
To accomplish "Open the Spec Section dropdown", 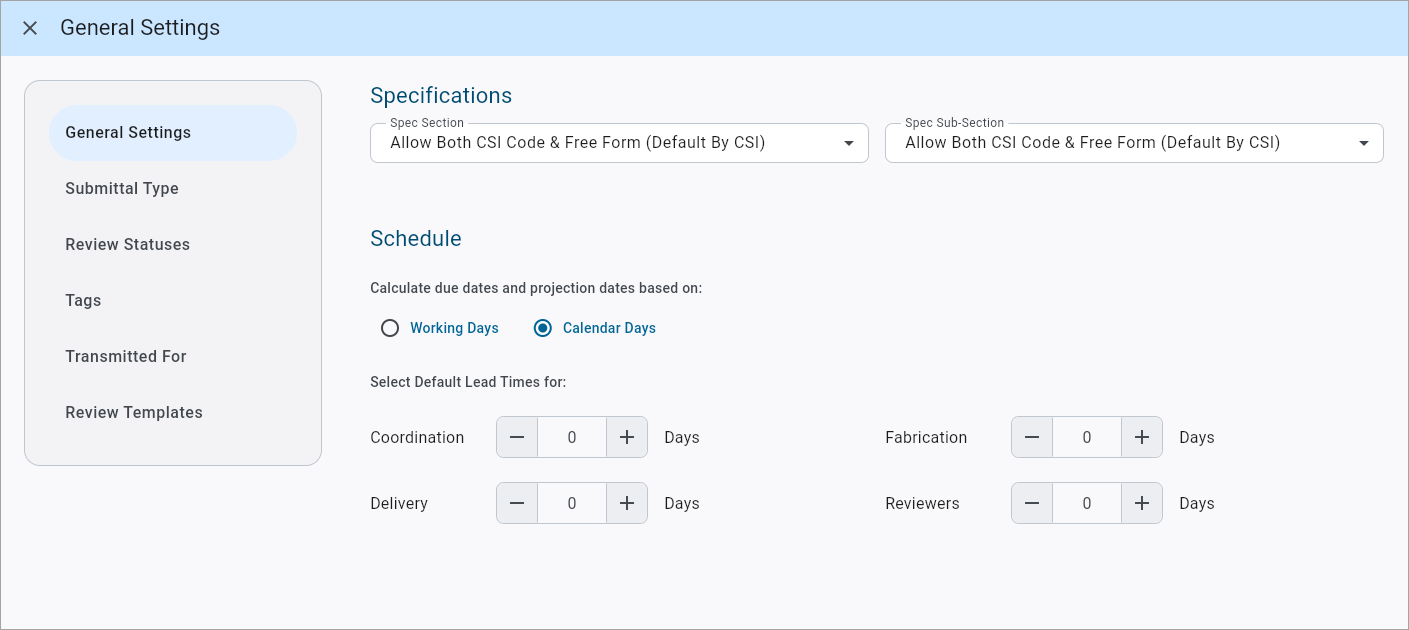I will tap(848, 143).
